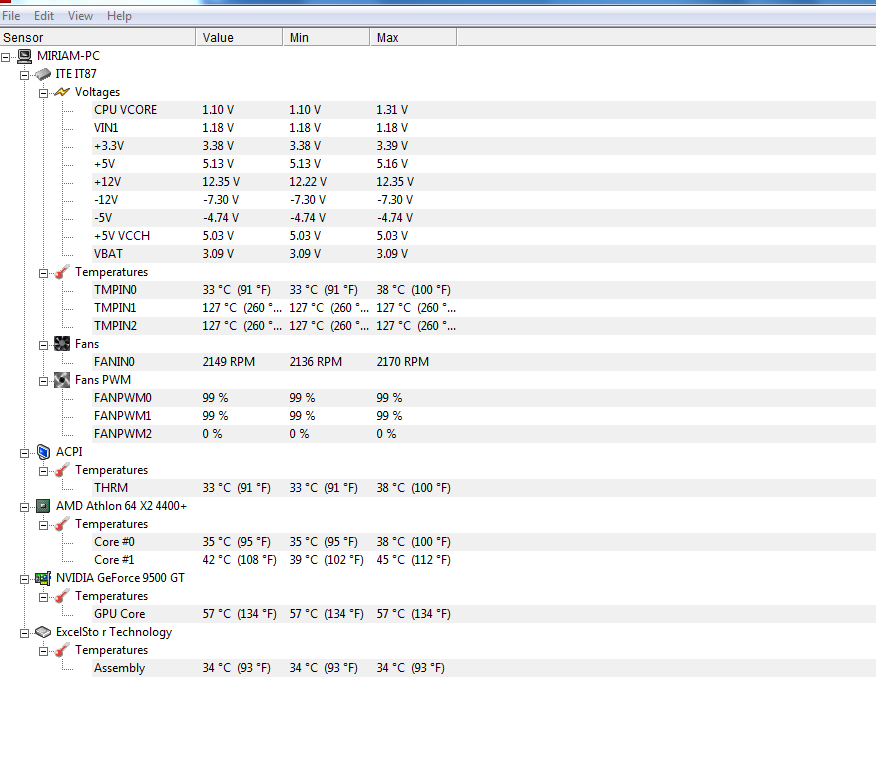Viewport: 876px width, 781px height.
Task: Click the 45 °C (112 °F) max value
Action: tap(413, 560)
